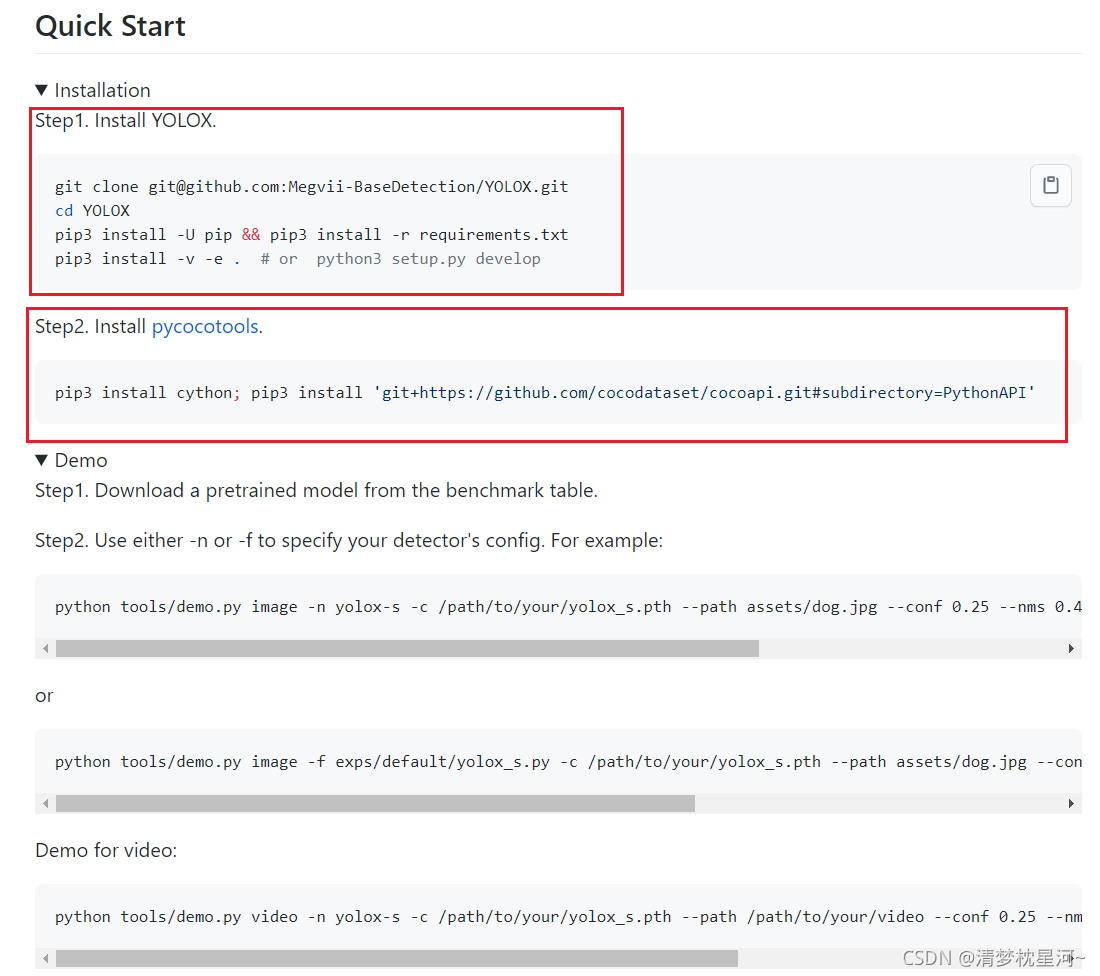This screenshot has height=976, width=1100.
Task: Click the 'Step1. Install YOLOX.' text
Action: pos(126,121)
